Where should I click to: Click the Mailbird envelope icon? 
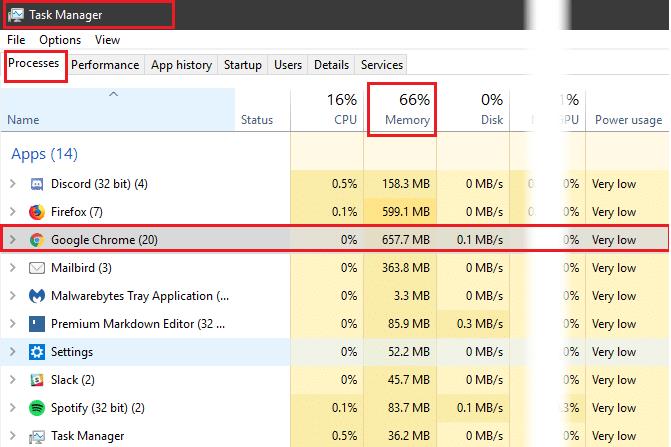coord(37,268)
